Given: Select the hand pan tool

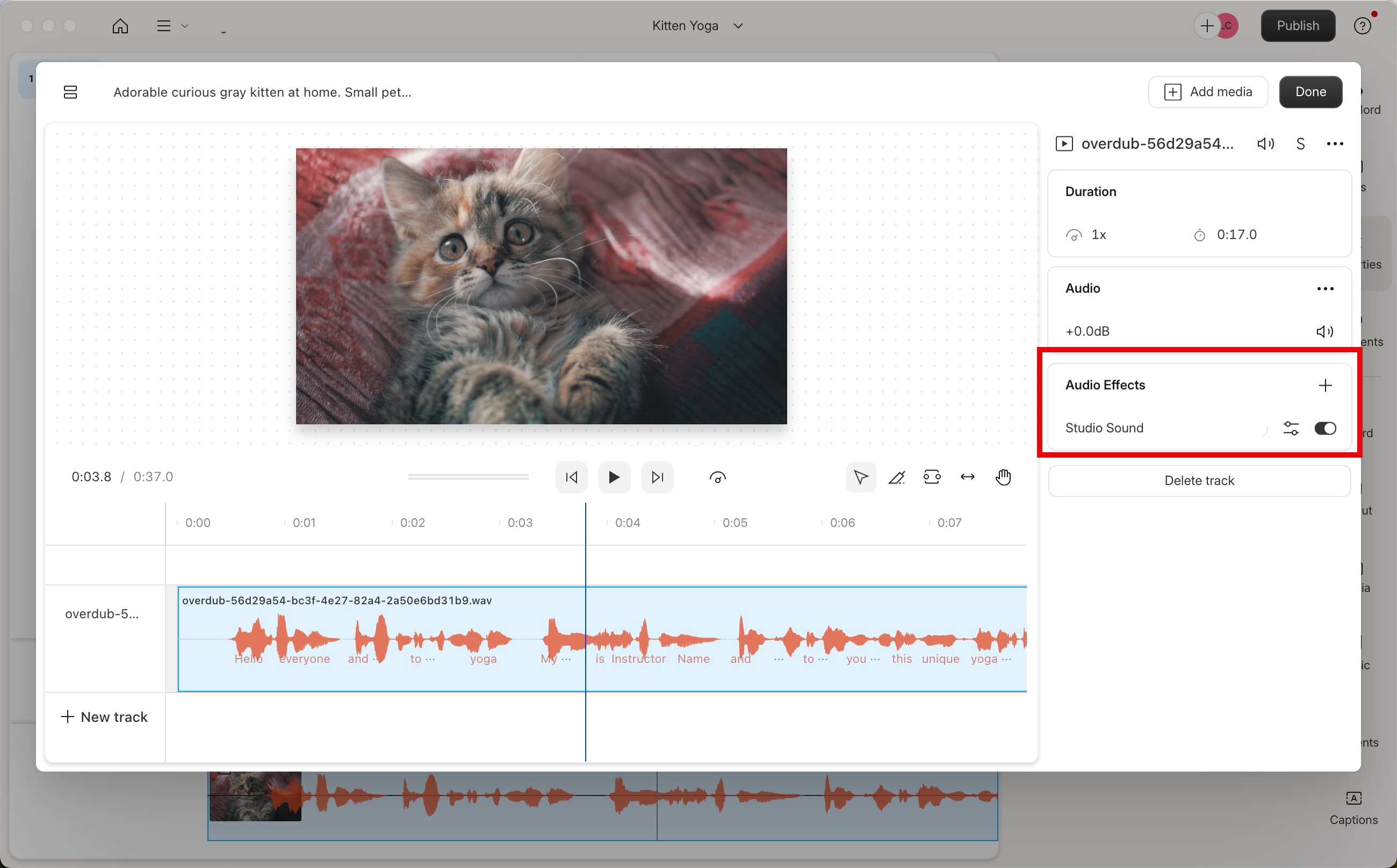Looking at the screenshot, I should pyautogui.click(x=1003, y=477).
